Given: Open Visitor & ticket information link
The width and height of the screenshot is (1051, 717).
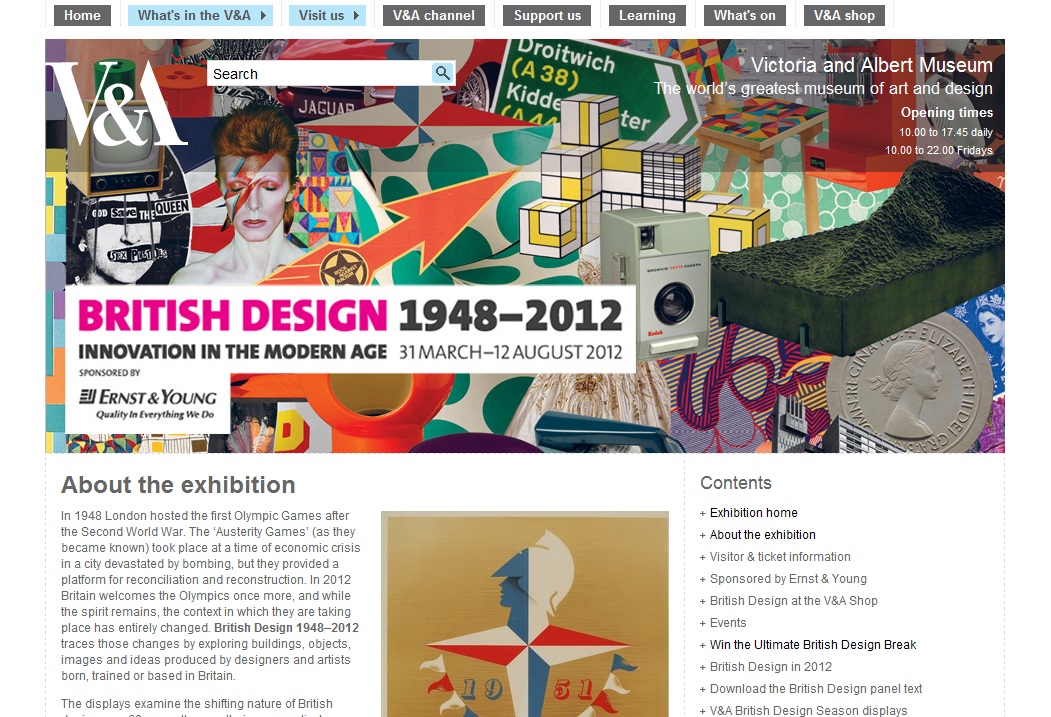Looking at the screenshot, I should [780, 557].
